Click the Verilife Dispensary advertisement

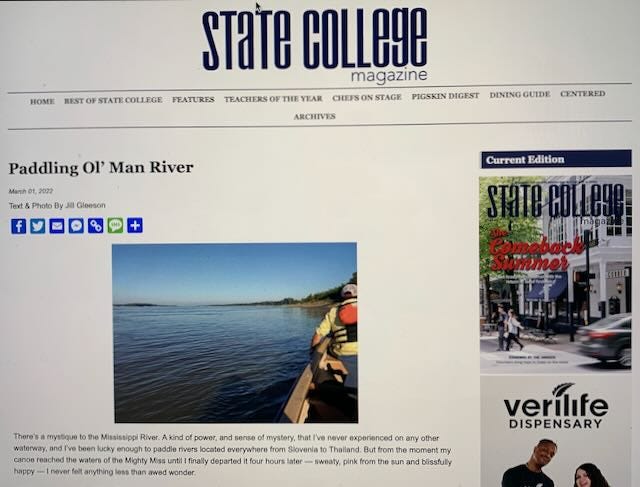[x=556, y=431]
